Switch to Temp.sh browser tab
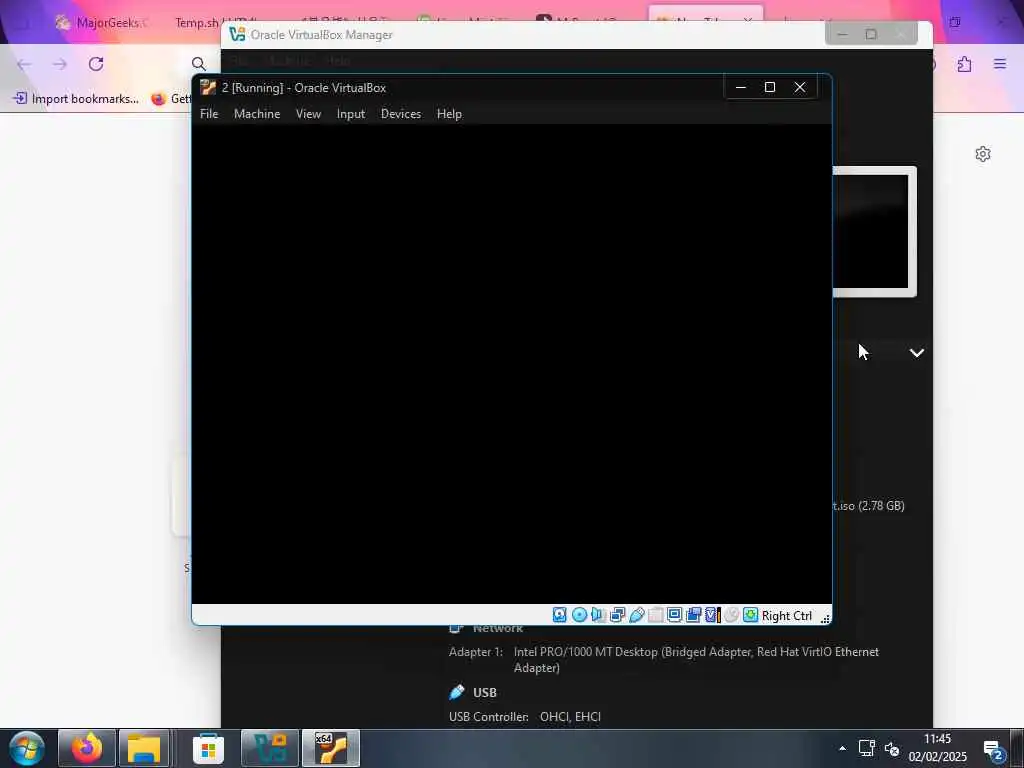 (198, 23)
